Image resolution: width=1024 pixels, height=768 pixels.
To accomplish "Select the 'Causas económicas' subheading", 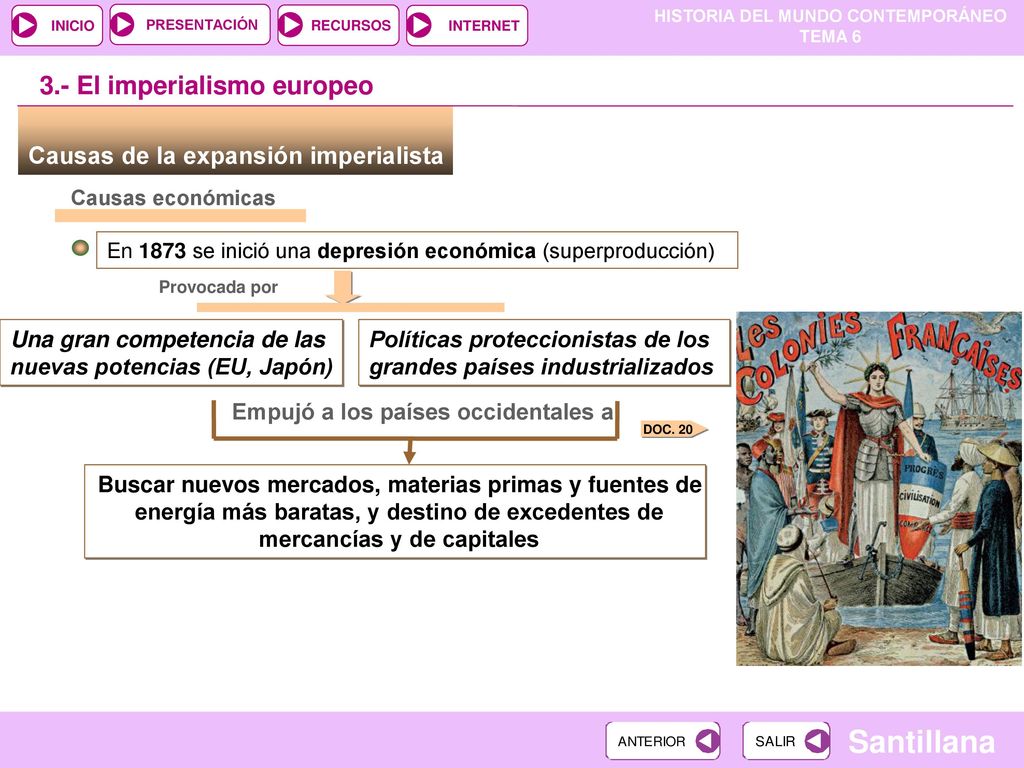I will (173, 198).
